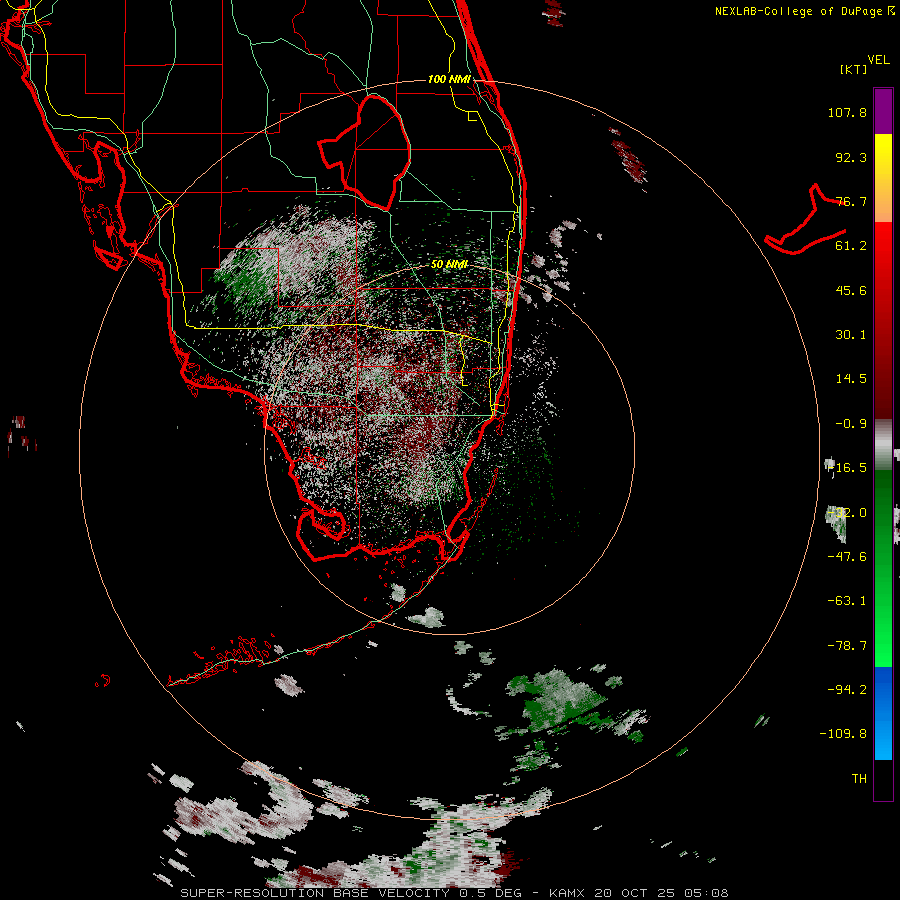
Task: Click the 50 NMI range ring label
Action: tap(449, 264)
